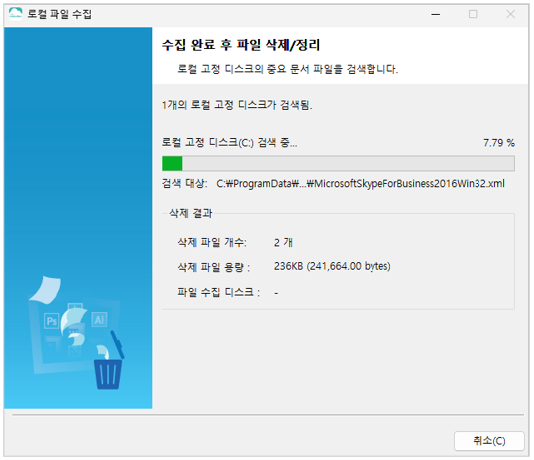Image resolution: width=534 pixels, height=460 pixels.
Task: Click the 7.79 % progress percentage text
Action: pos(499,143)
